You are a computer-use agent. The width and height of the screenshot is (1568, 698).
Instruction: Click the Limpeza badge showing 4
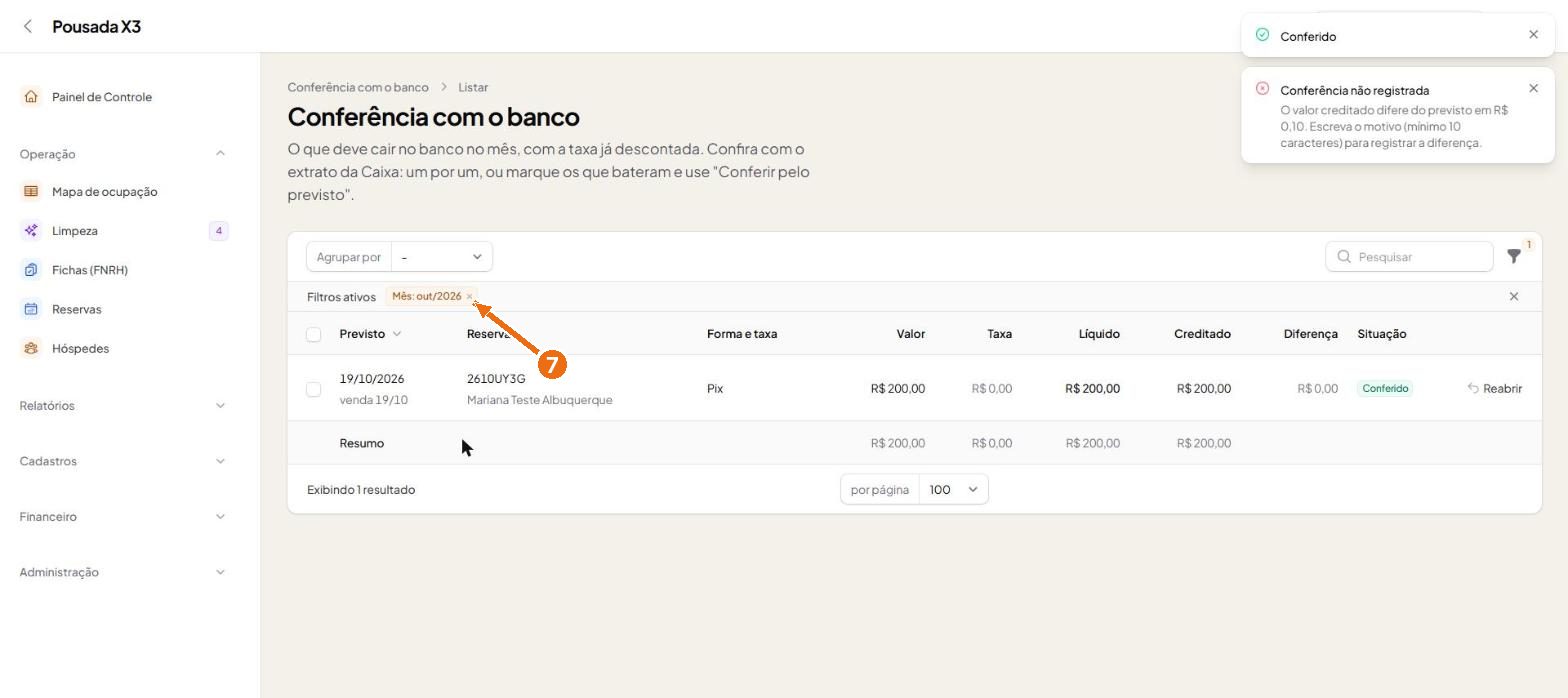pyautogui.click(x=218, y=231)
